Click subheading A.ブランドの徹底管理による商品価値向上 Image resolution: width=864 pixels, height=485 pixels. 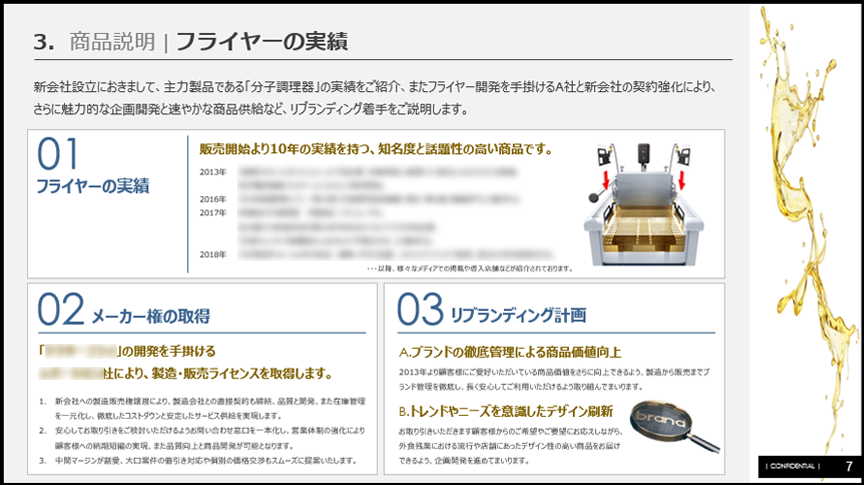510,352
